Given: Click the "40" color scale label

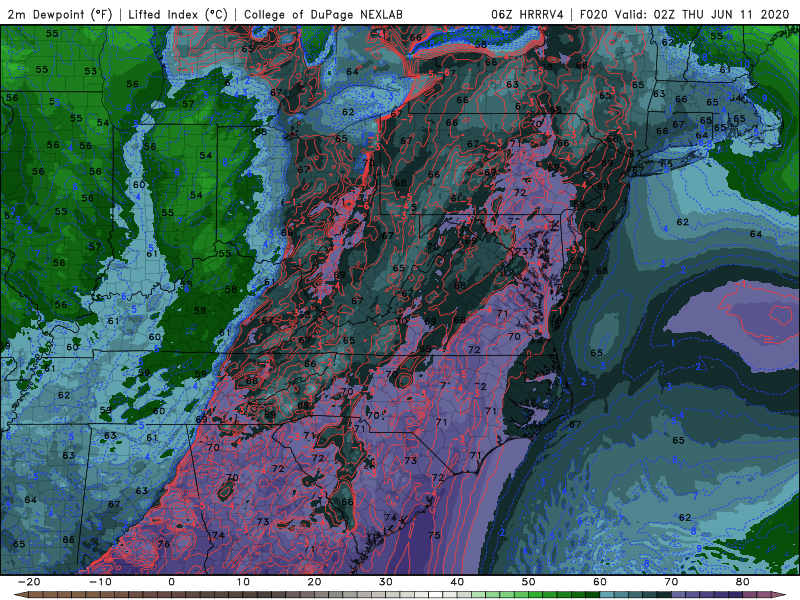Looking at the screenshot, I should coord(457,582).
